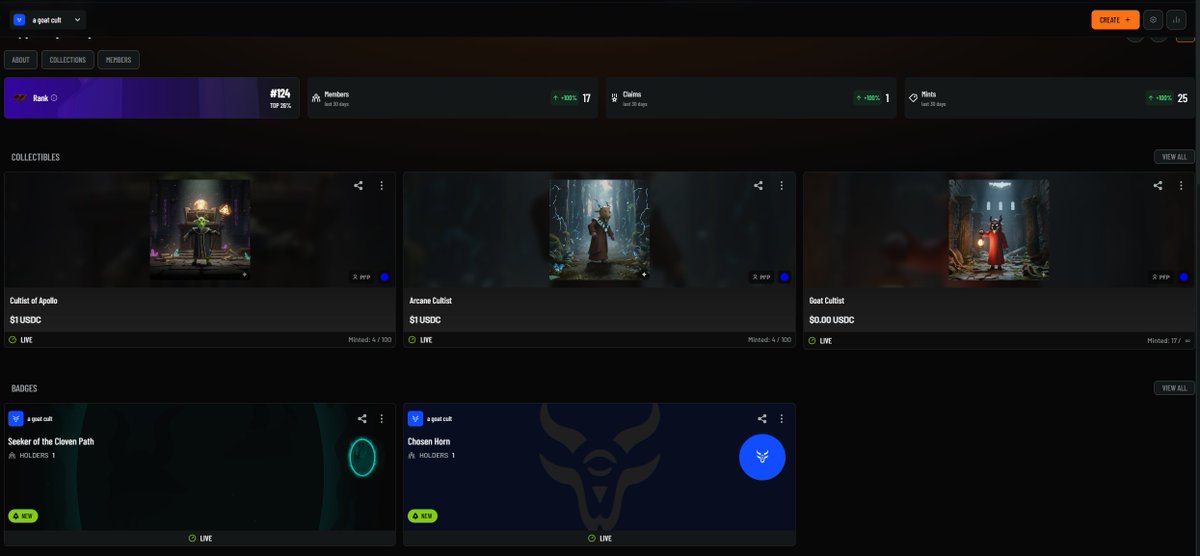The image size is (1200, 556).
Task: Click the Mints tag icon
Action: pos(913,99)
